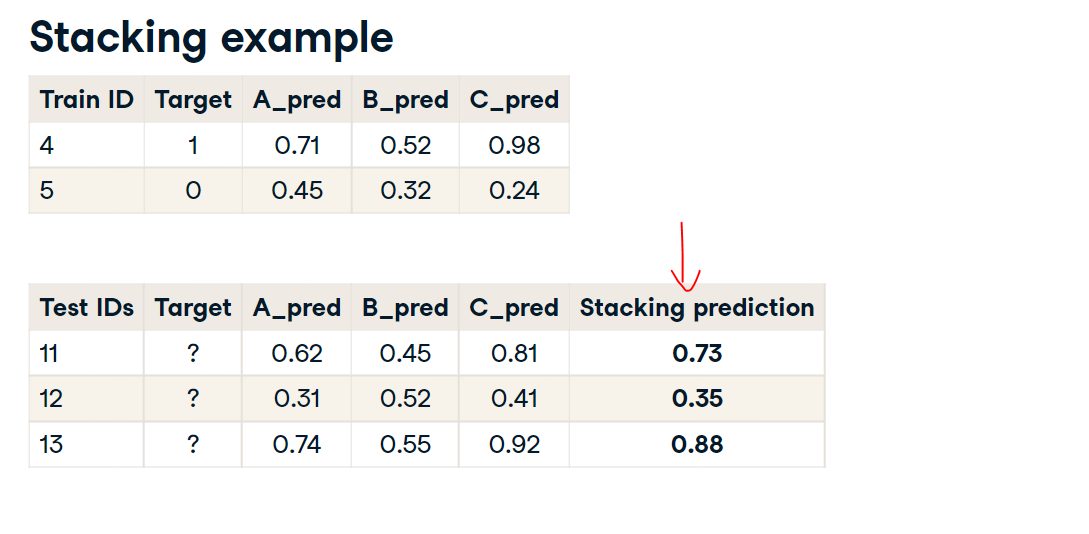
Task: Click the 0.92 C_pred test value
Action: click(x=514, y=444)
